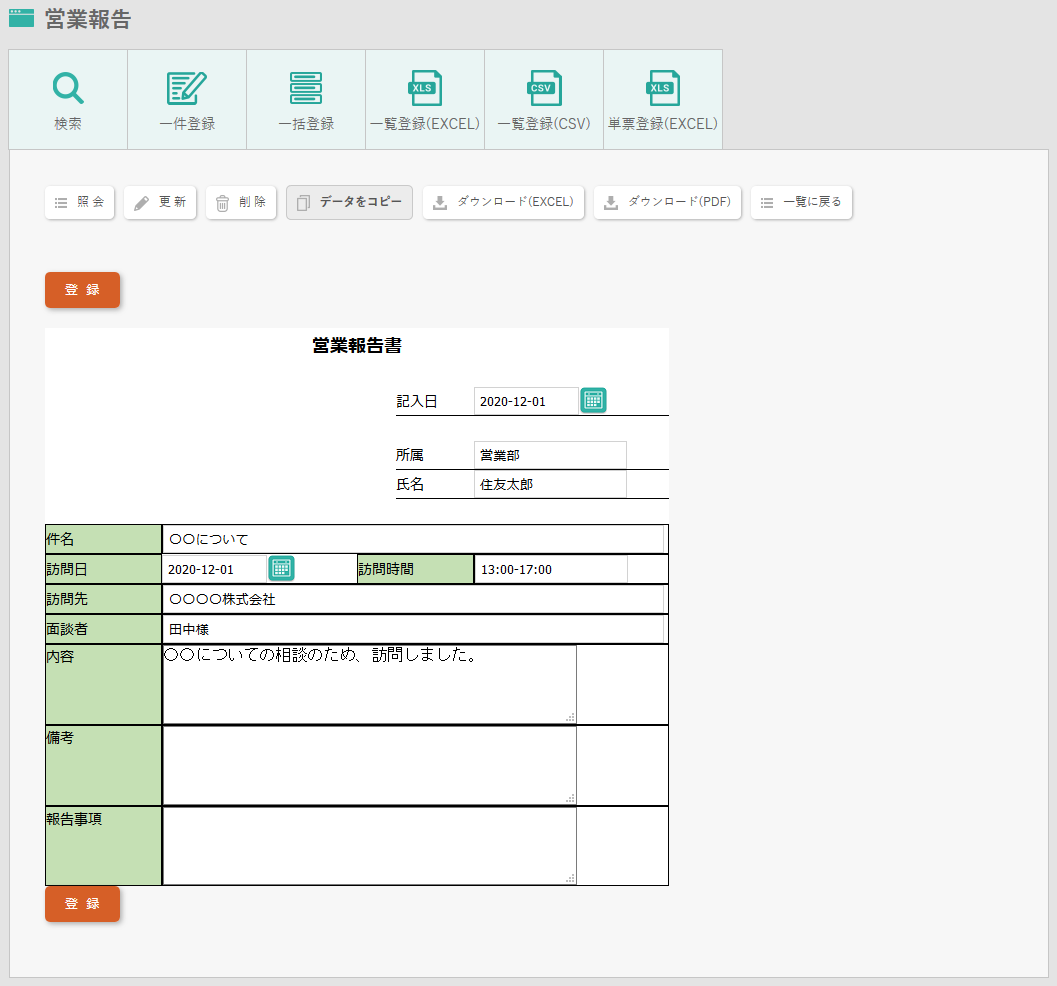Download the report as EXCEL
The image size is (1057, 986).
(x=504, y=202)
